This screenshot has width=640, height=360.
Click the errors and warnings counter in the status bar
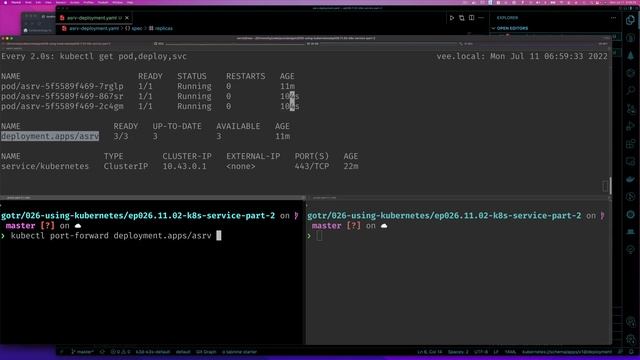point(120,351)
